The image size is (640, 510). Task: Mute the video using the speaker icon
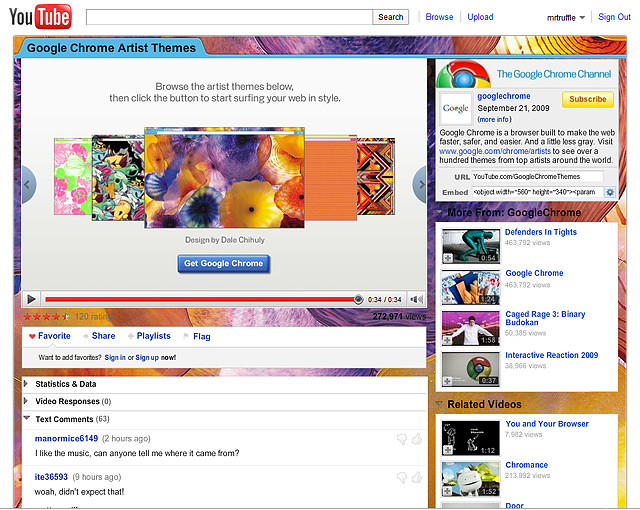click(416, 299)
